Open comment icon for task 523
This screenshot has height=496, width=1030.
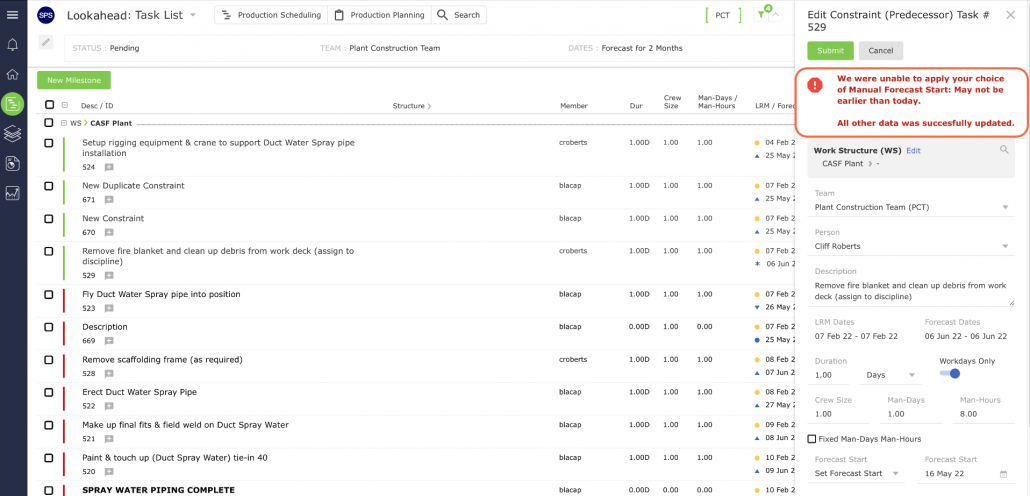(110, 308)
